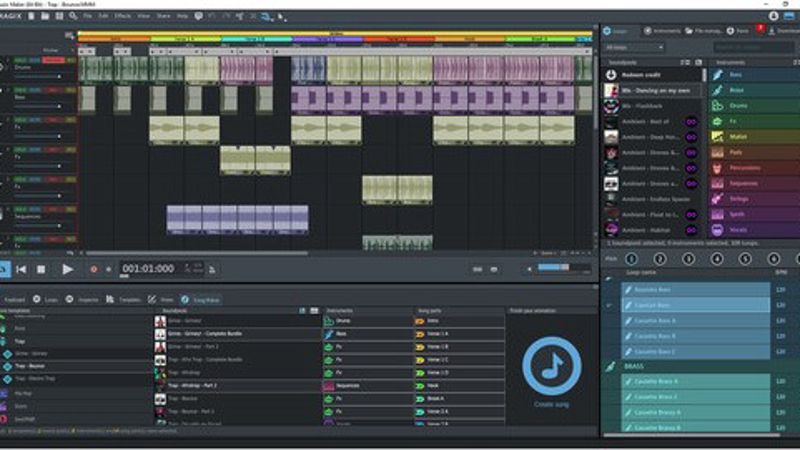This screenshot has width=800, height=450.
Task: Start playback with the play button
Action: coord(67,269)
